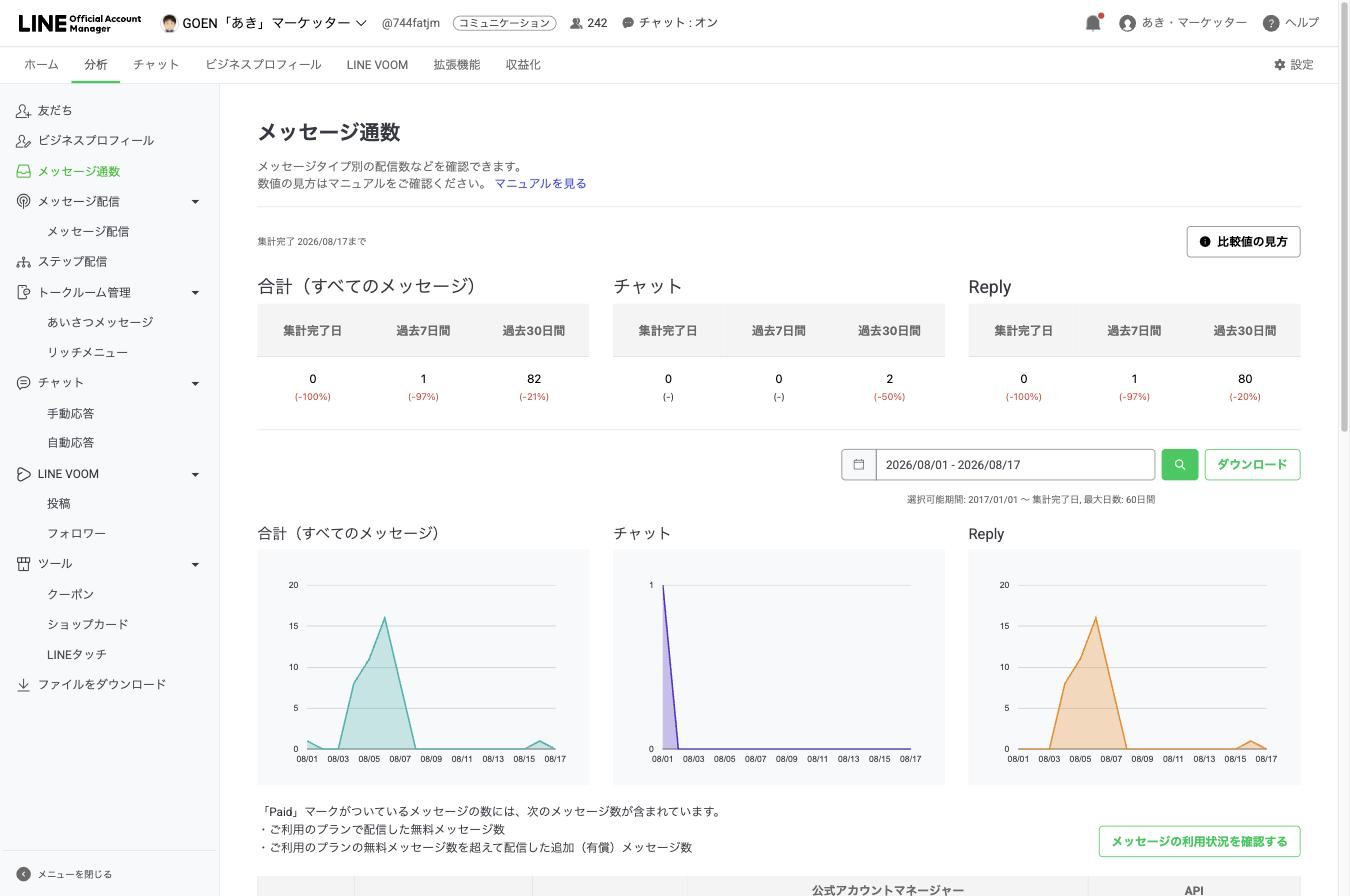The height and width of the screenshot is (896, 1350).
Task: Open LINEタッチ in sidebar
Action: tap(76, 655)
